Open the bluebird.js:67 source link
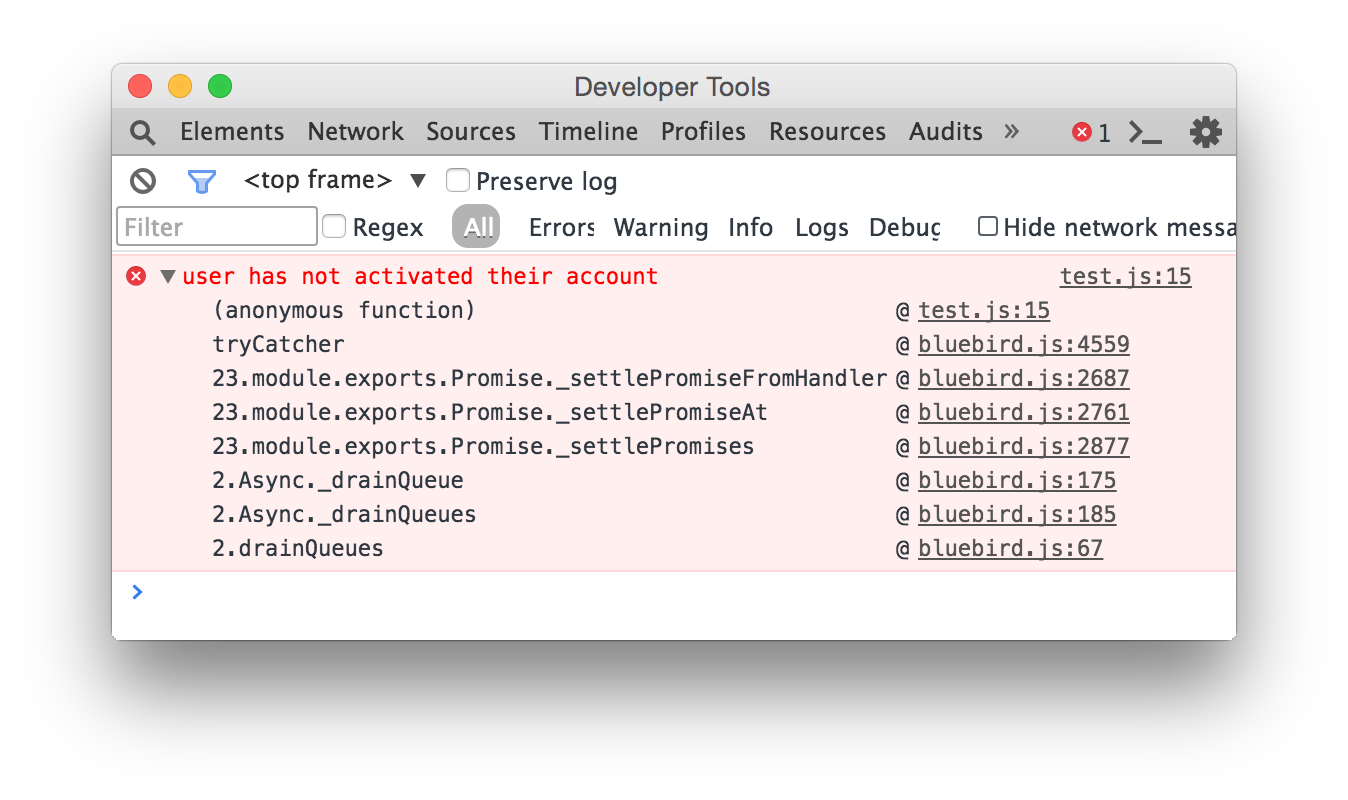Screen dimensions: 1348x800 [1010, 549]
